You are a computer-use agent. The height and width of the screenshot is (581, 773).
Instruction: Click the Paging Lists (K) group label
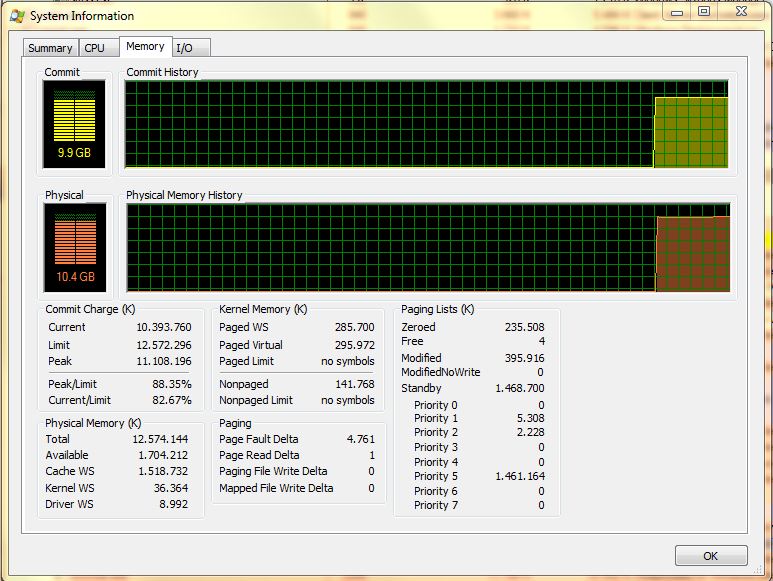click(438, 309)
